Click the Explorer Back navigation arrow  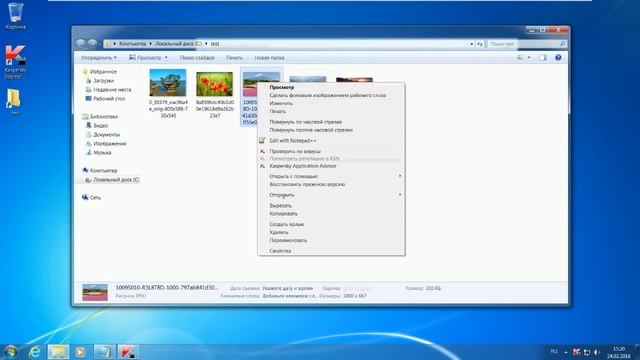[81, 43]
